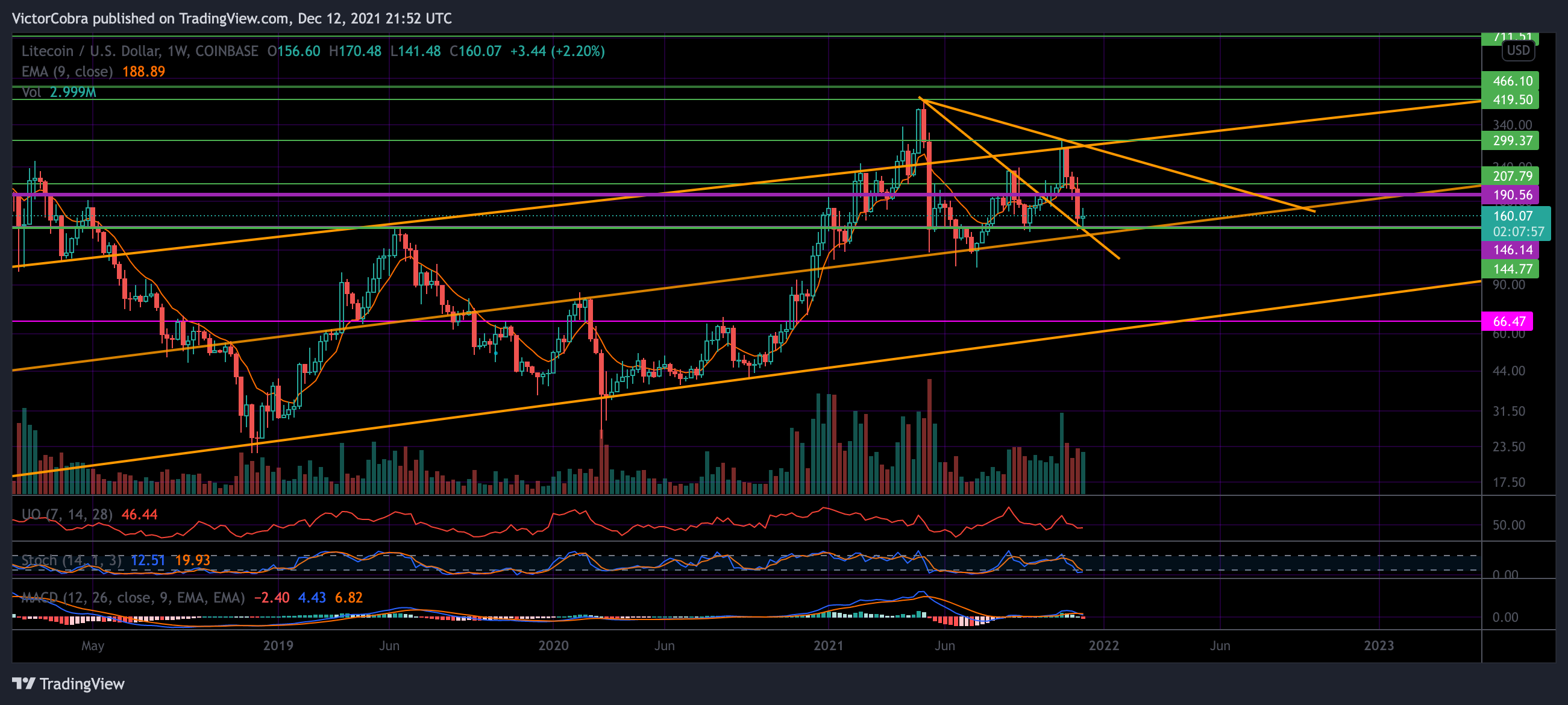Click the 2021 label on time axis
Viewport: 1568px width, 705px height.
click(x=829, y=646)
